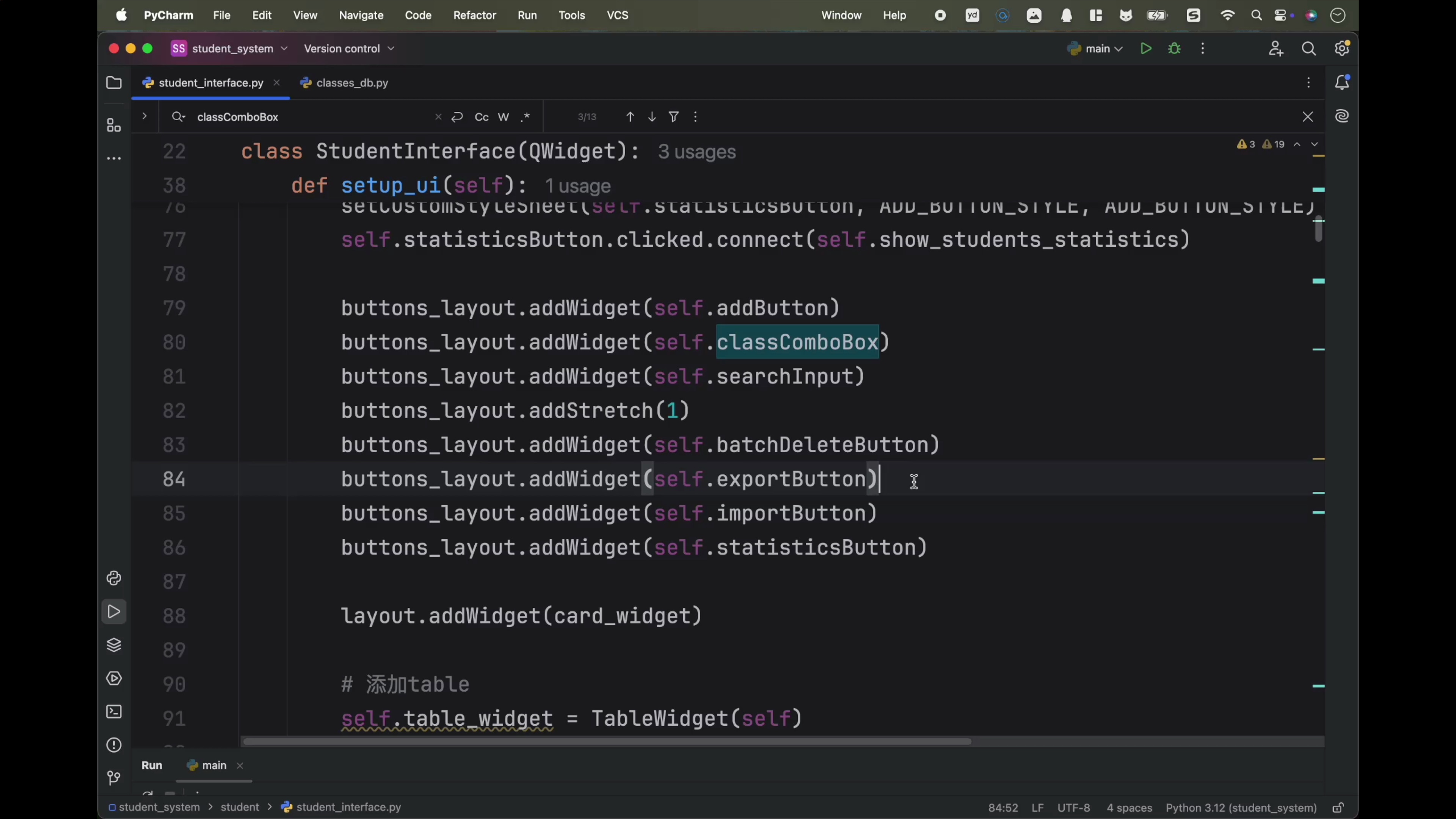Screen dimensions: 1456x819
Task: Open the Project tool window folder icon
Action: (114, 83)
